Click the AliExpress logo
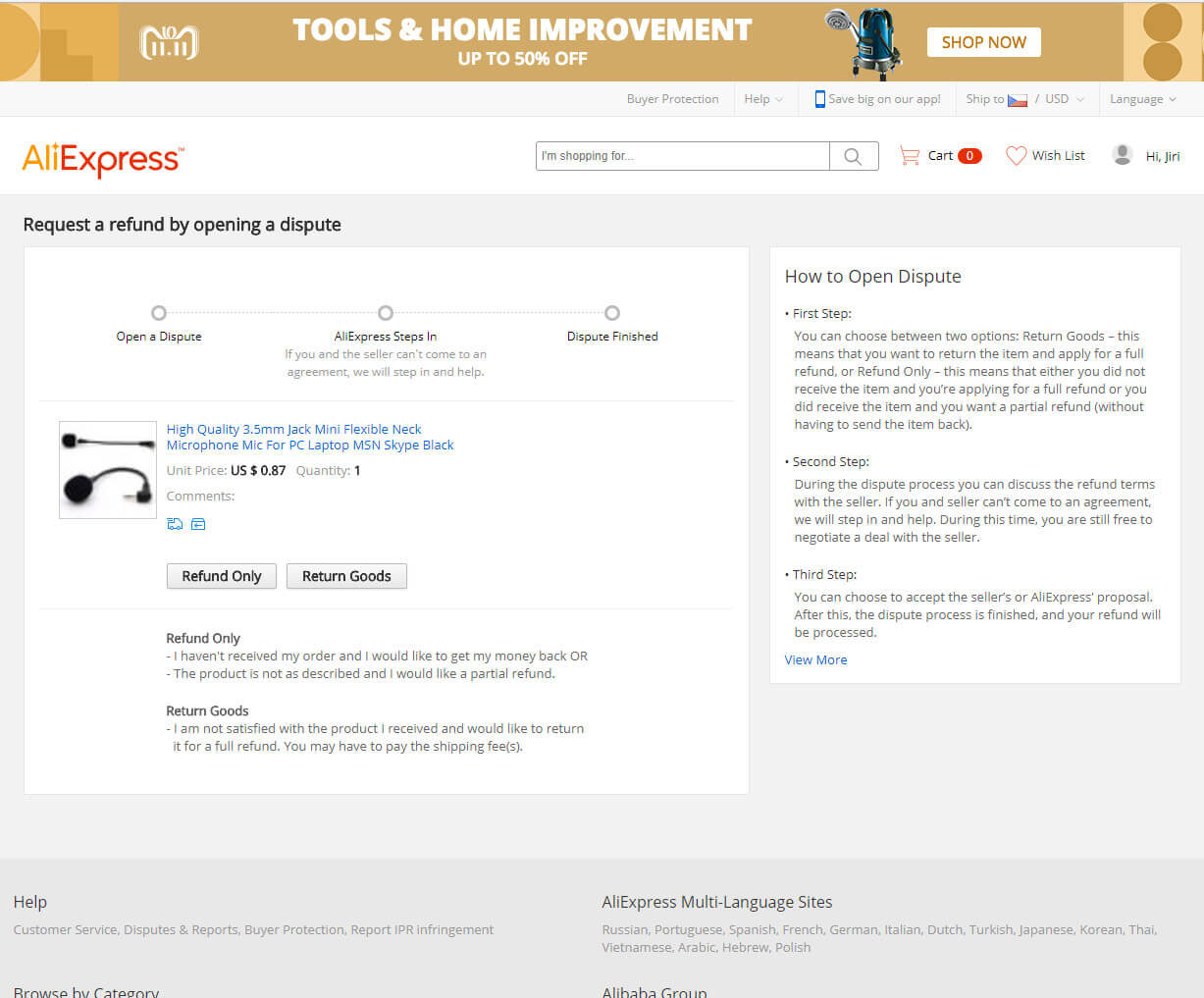This screenshot has height=998, width=1204. (x=102, y=159)
